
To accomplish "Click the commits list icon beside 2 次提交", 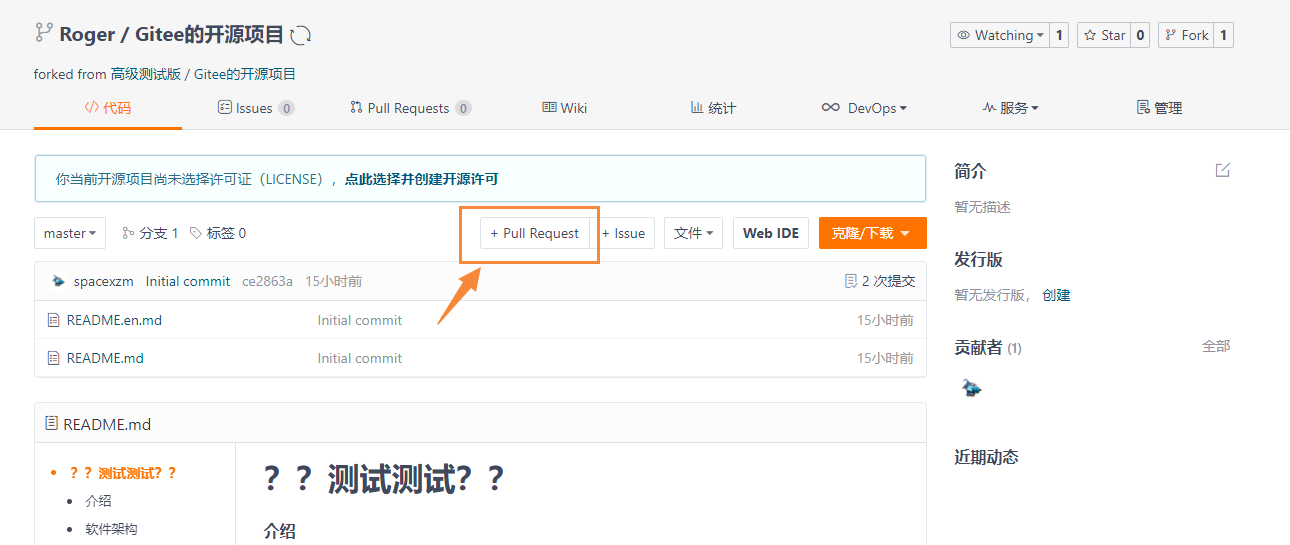I will point(851,281).
